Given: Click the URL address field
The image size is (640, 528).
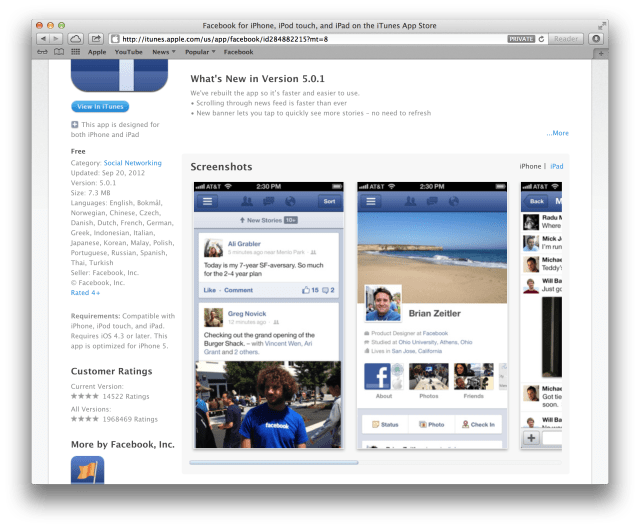Looking at the screenshot, I should point(308,39).
